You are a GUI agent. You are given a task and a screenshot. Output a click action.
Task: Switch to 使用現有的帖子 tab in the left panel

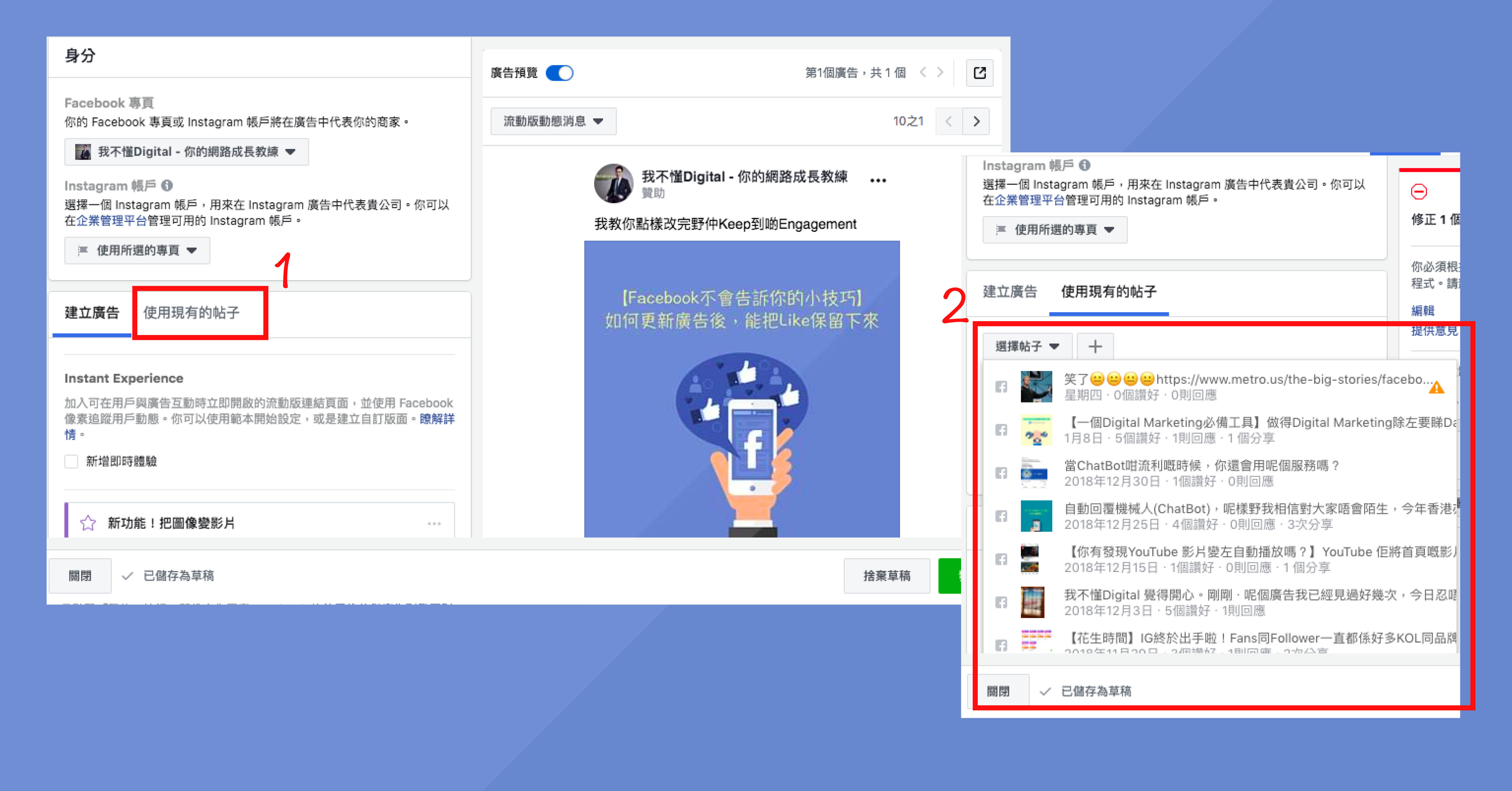(x=191, y=313)
